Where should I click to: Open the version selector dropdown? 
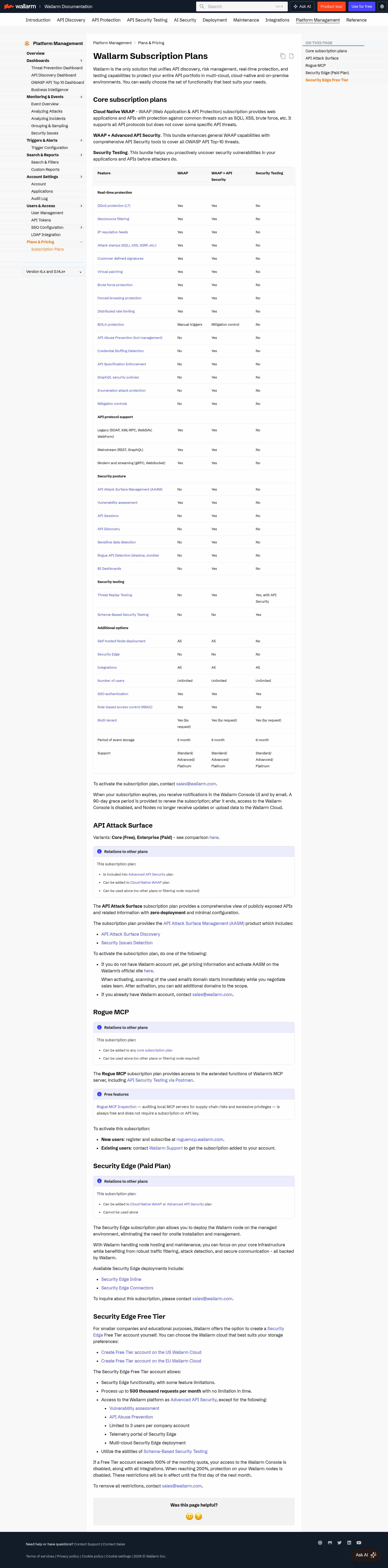pyautogui.click(x=54, y=272)
